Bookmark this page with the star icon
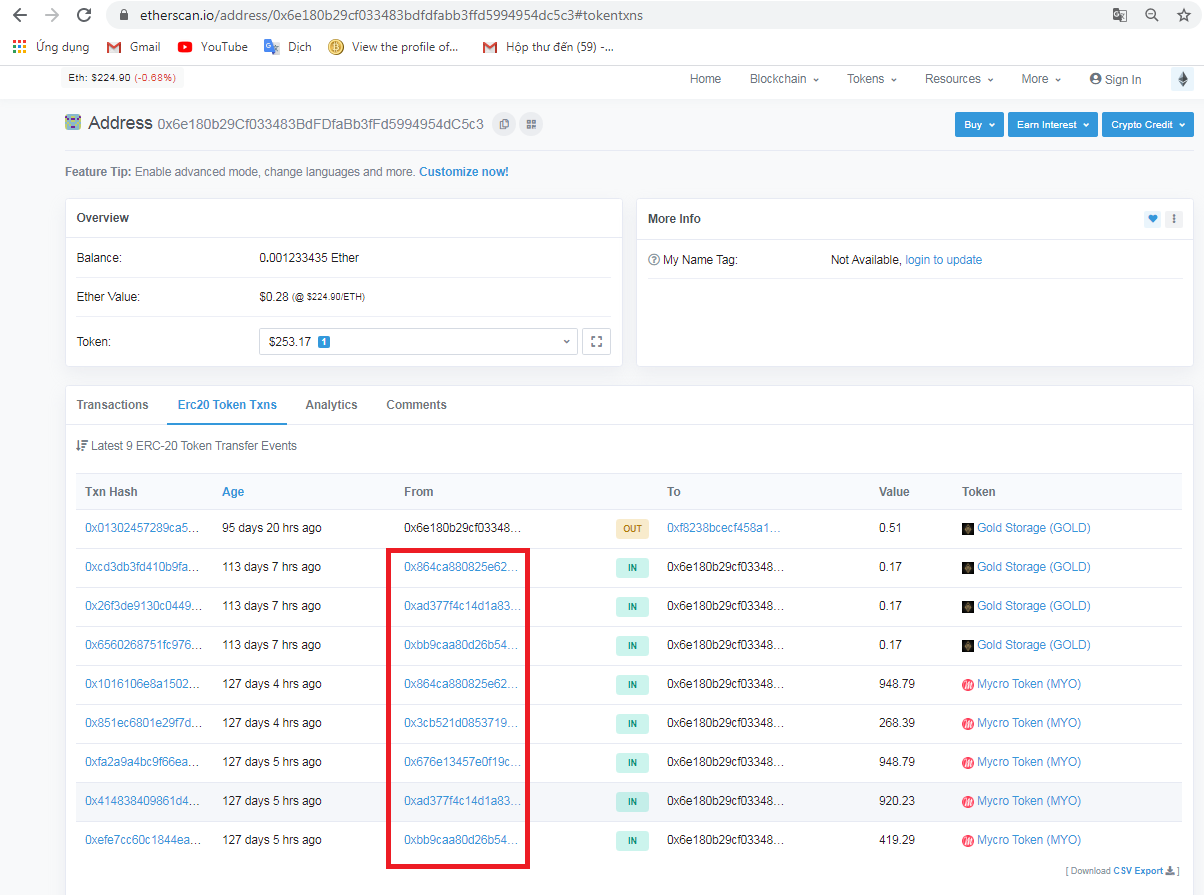Image resolution: width=1204 pixels, height=895 pixels. [1184, 15]
